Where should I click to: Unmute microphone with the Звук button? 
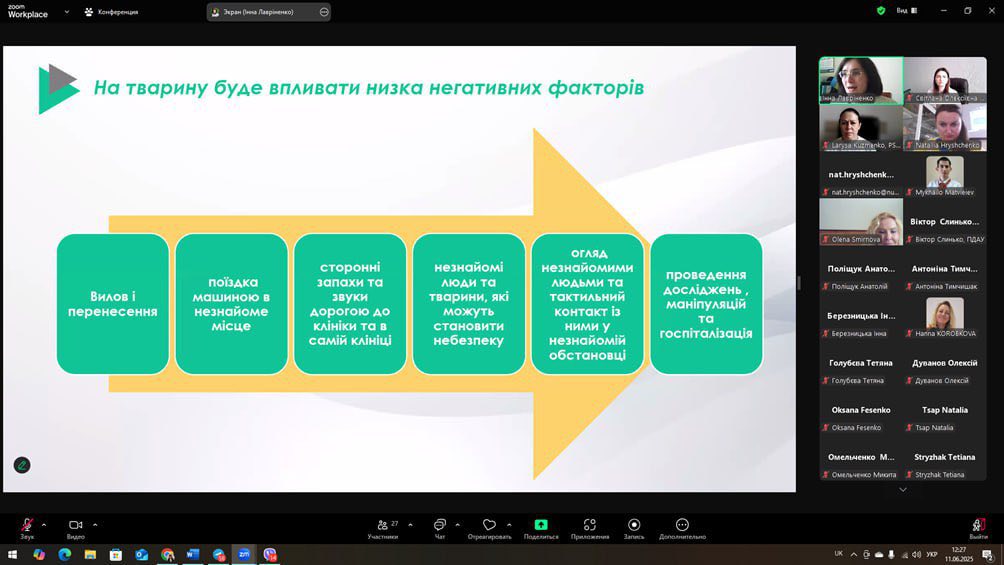coord(27,528)
